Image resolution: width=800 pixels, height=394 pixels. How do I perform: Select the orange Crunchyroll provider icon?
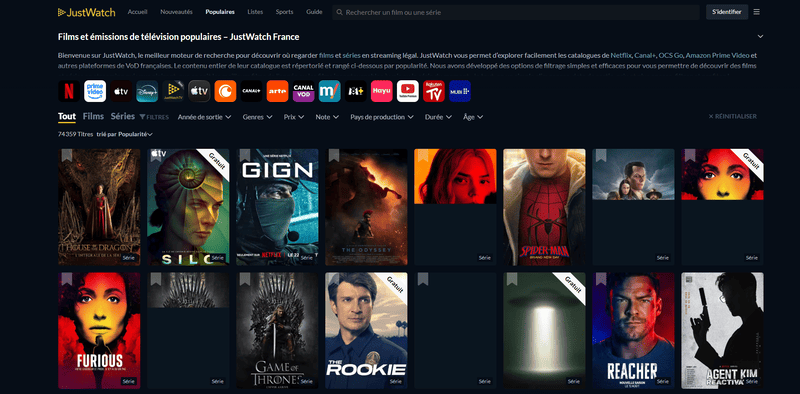[x=225, y=91]
